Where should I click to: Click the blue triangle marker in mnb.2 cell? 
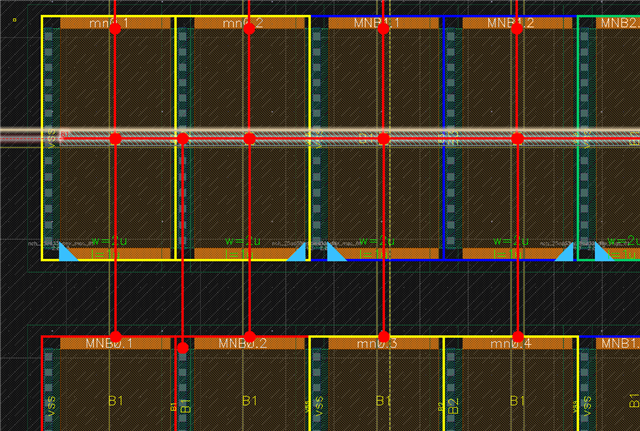point(296,253)
